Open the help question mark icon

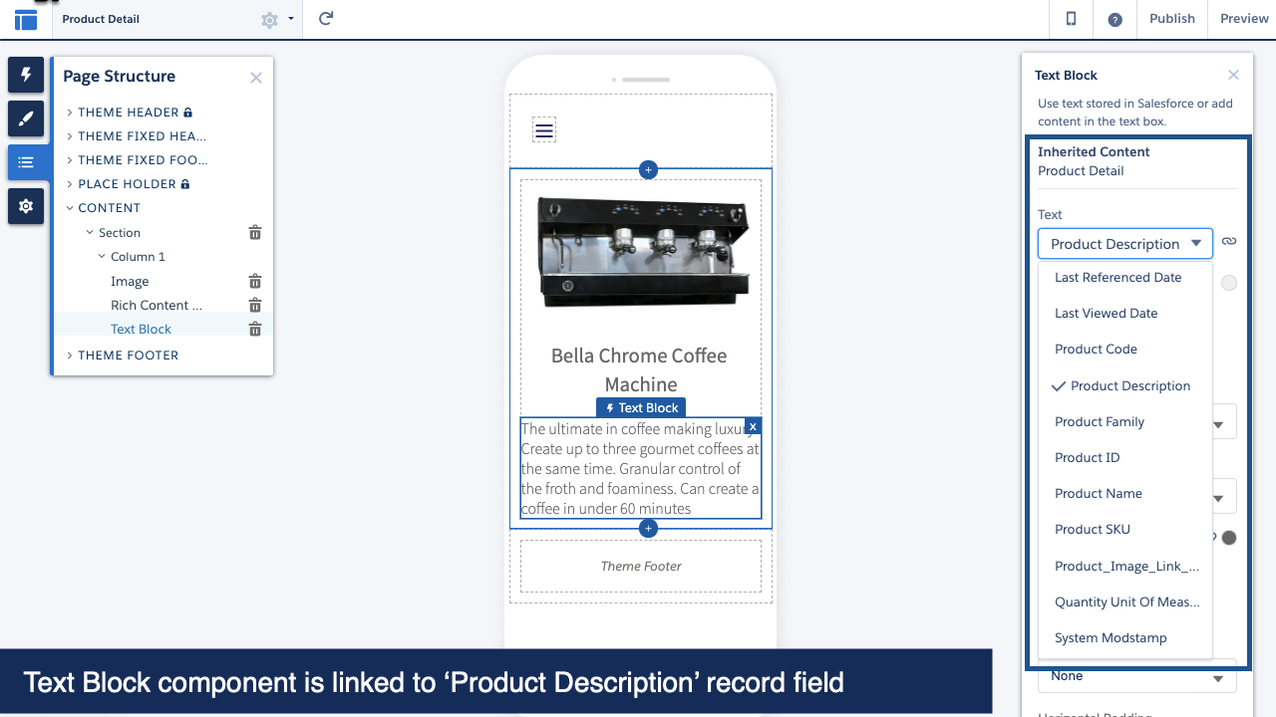[x=1115, y=20]
